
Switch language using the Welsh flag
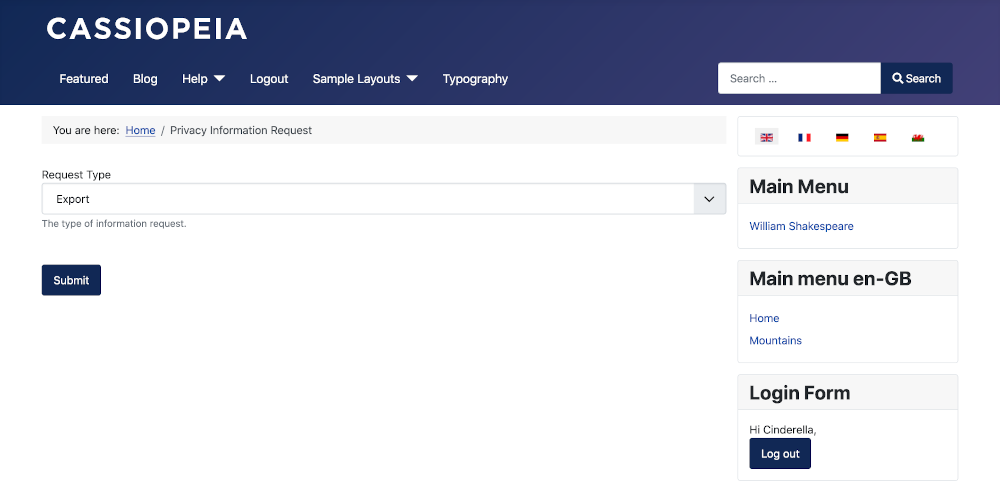click(x=918, y=137)
